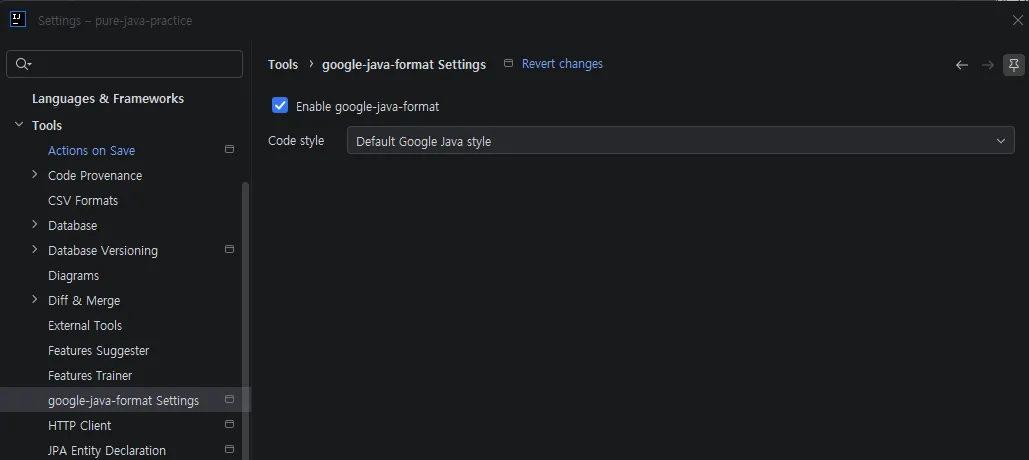Open the Database settings page
The height and width of the screenshot is (460, 1029).
coord(72,225)
